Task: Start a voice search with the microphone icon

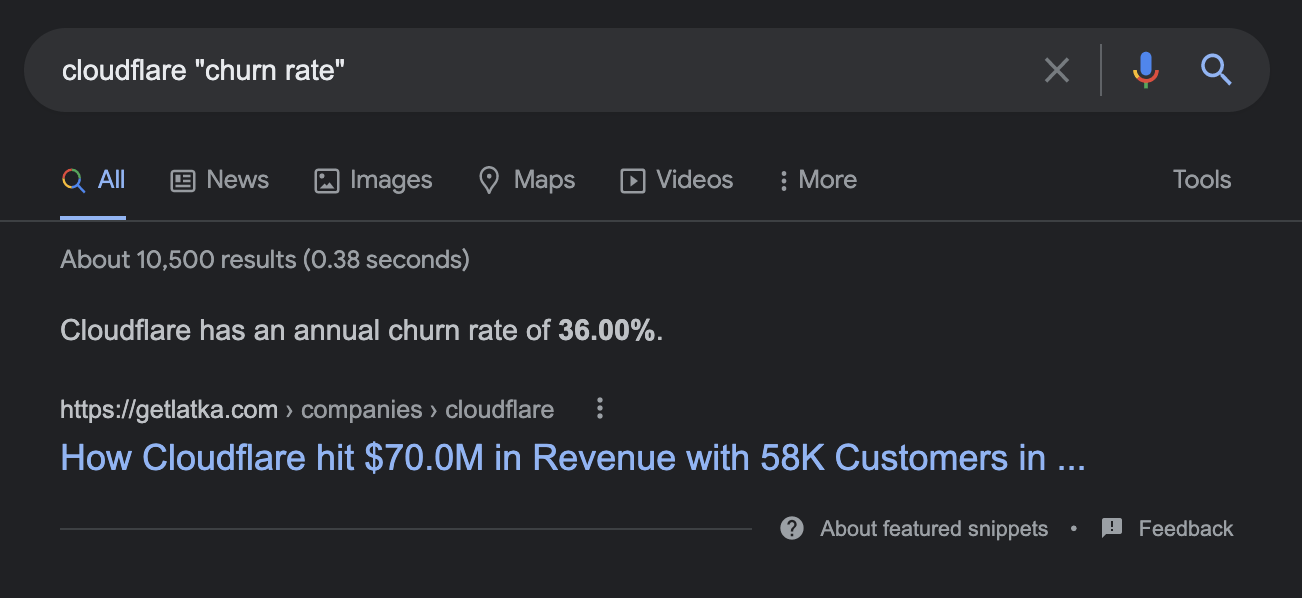Action: tap(1145, 70)
